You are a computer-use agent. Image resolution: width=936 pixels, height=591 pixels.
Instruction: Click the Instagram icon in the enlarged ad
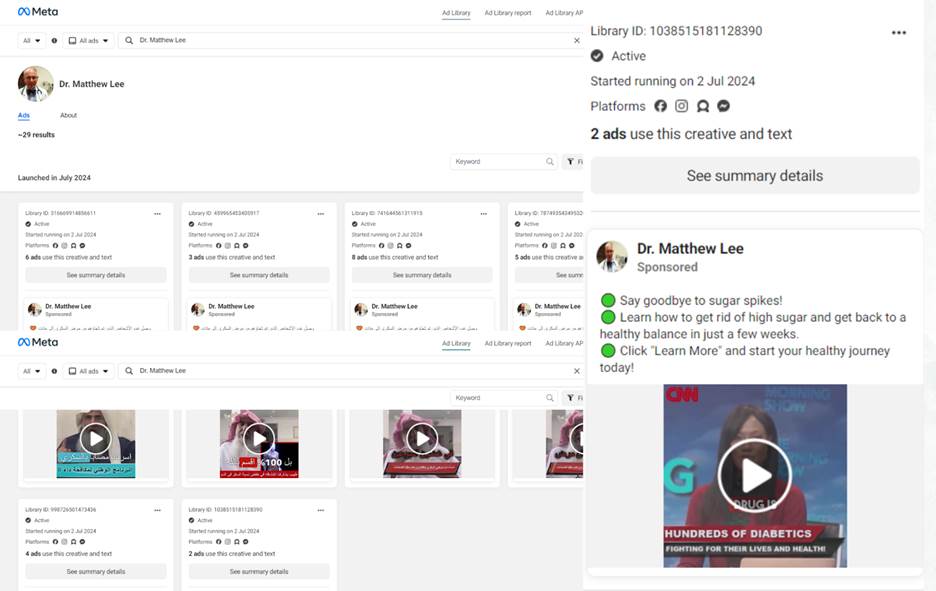pos(682,106)
